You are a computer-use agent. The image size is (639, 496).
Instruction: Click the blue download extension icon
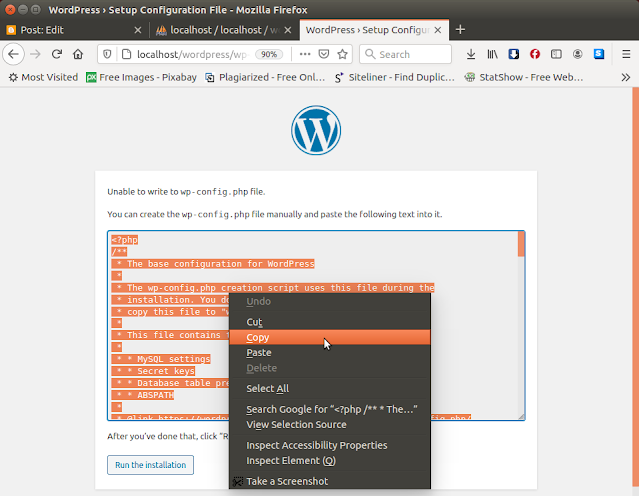pyautogui.click(x=513, y=54)
